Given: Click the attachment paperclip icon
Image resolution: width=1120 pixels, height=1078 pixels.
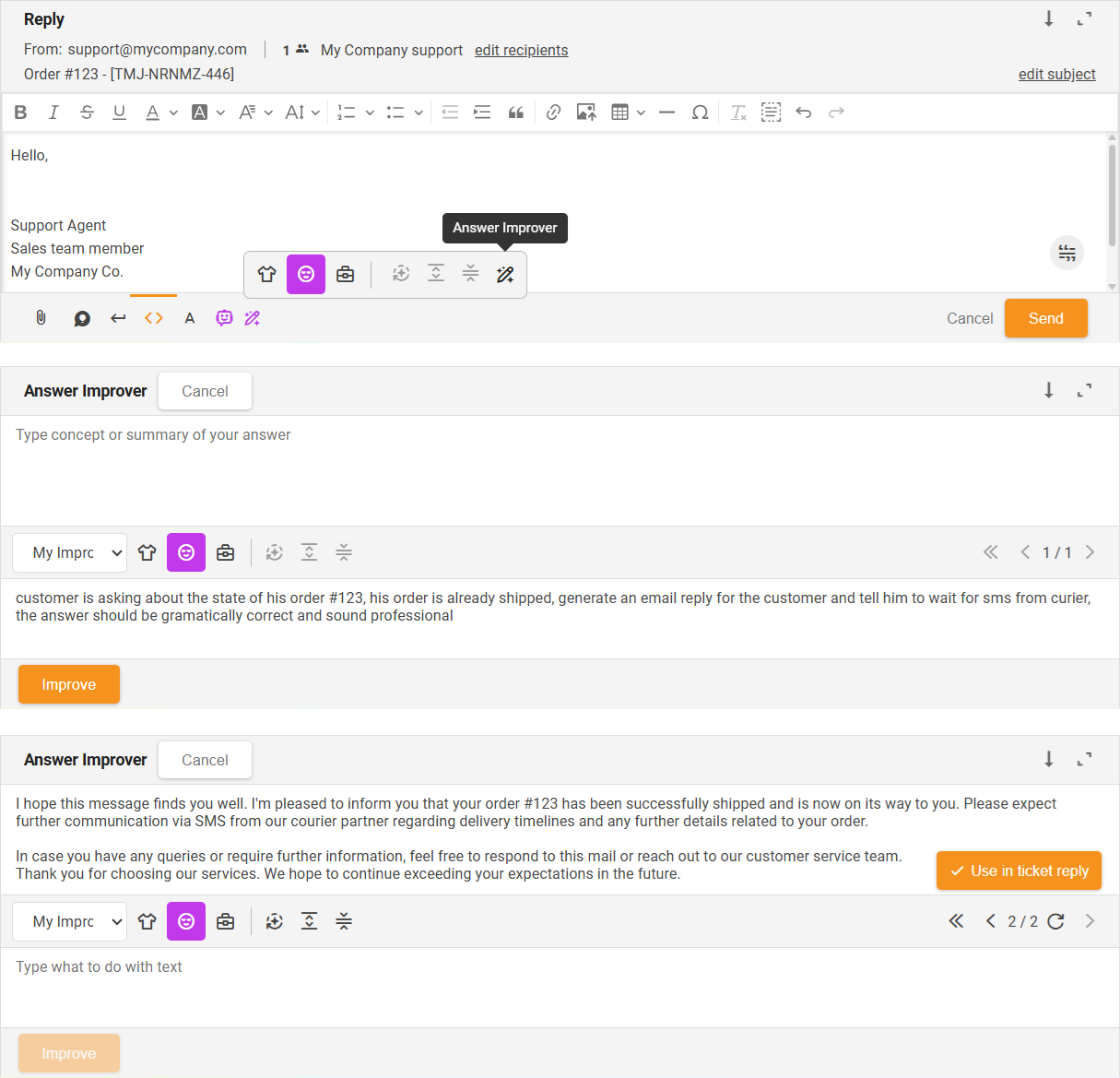Looking at the screenshot, I should (x=41, y=318).
